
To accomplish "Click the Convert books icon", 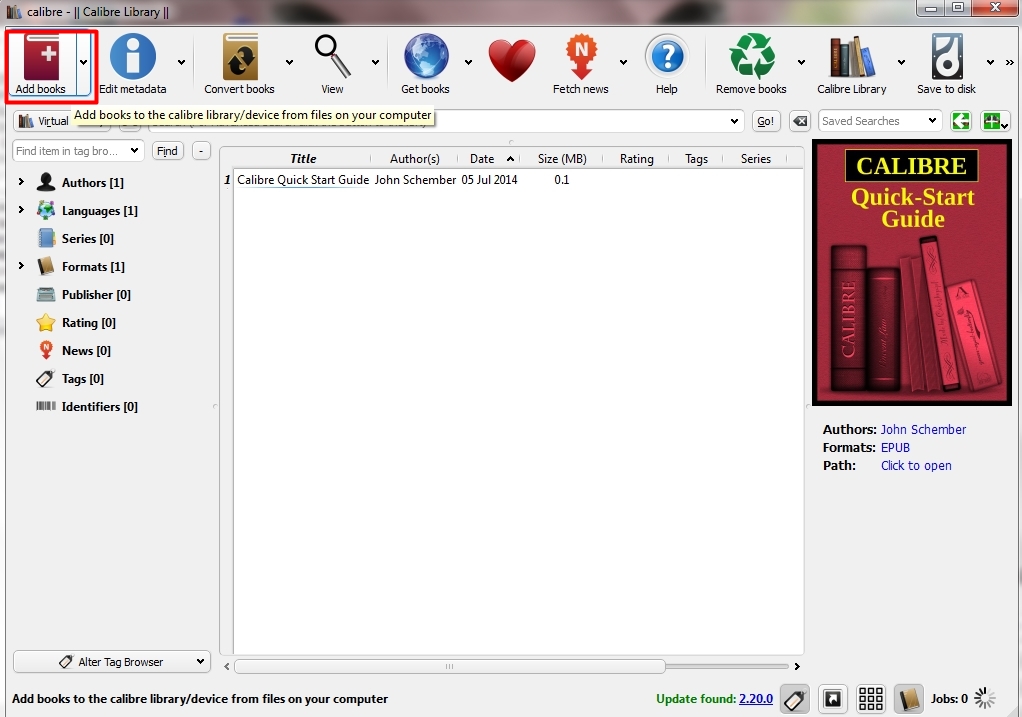I will [239, 62].
